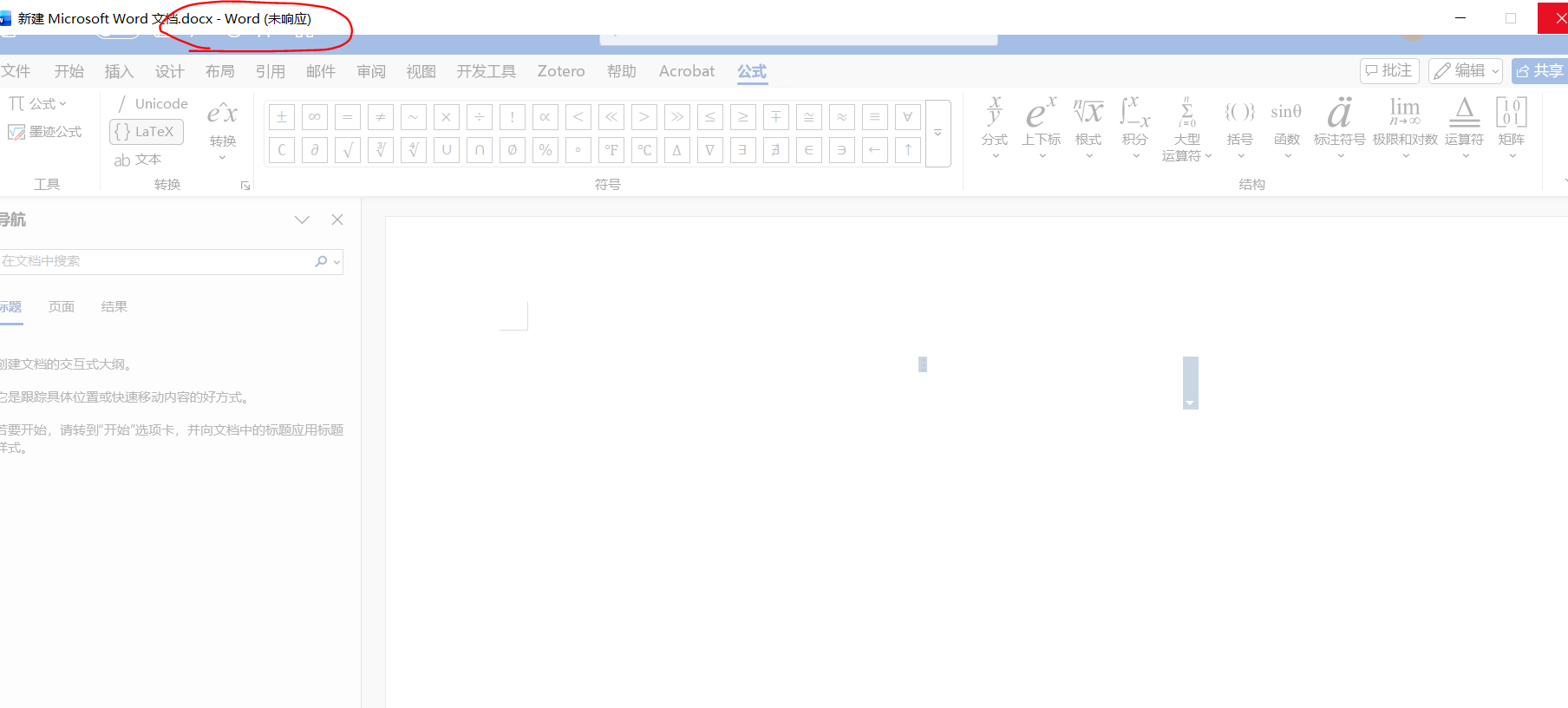Open the 审阅 ribbon tab

(x=371, y=71)
